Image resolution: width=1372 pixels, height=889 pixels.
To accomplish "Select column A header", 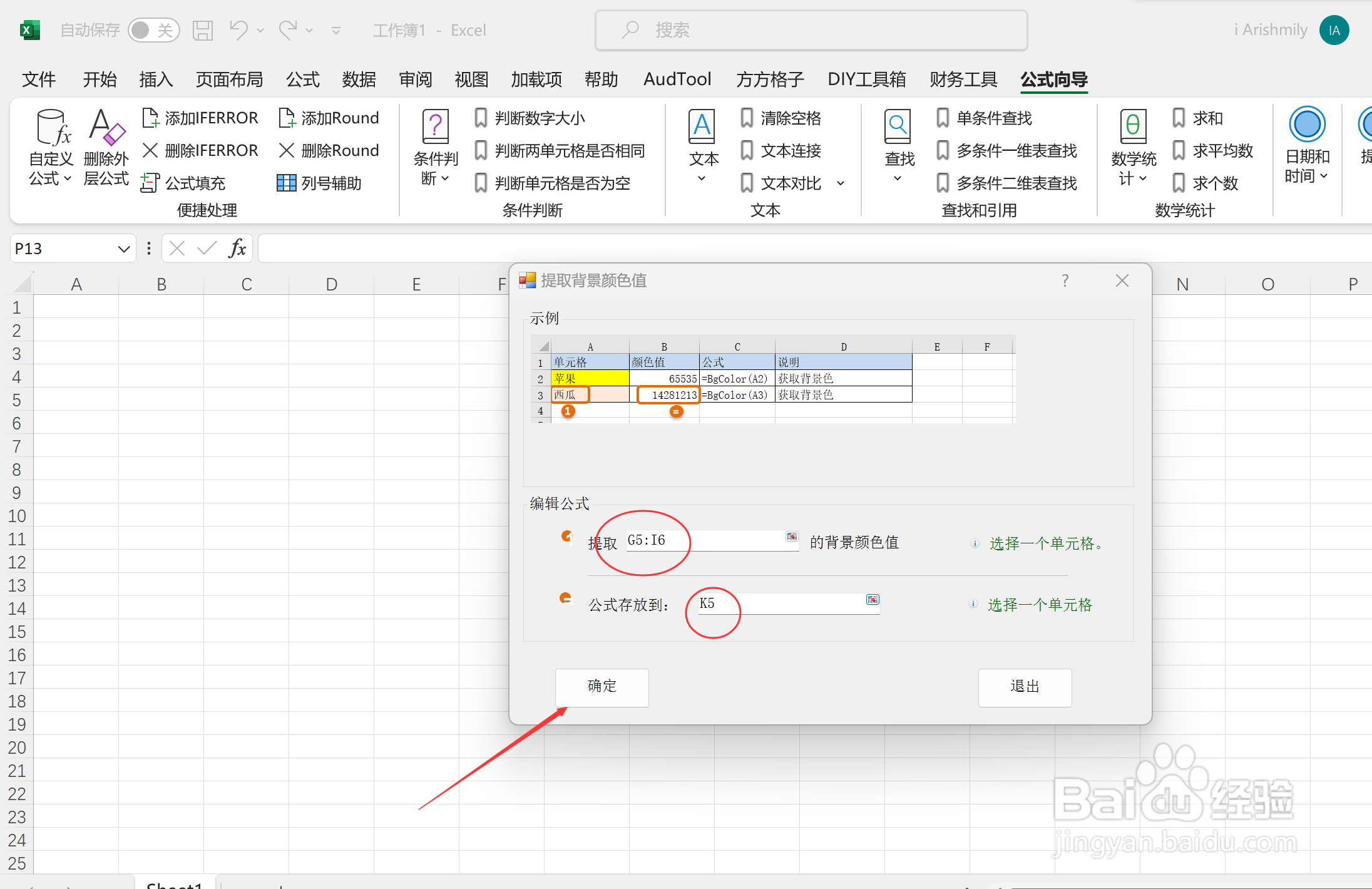I will (76, 284).
